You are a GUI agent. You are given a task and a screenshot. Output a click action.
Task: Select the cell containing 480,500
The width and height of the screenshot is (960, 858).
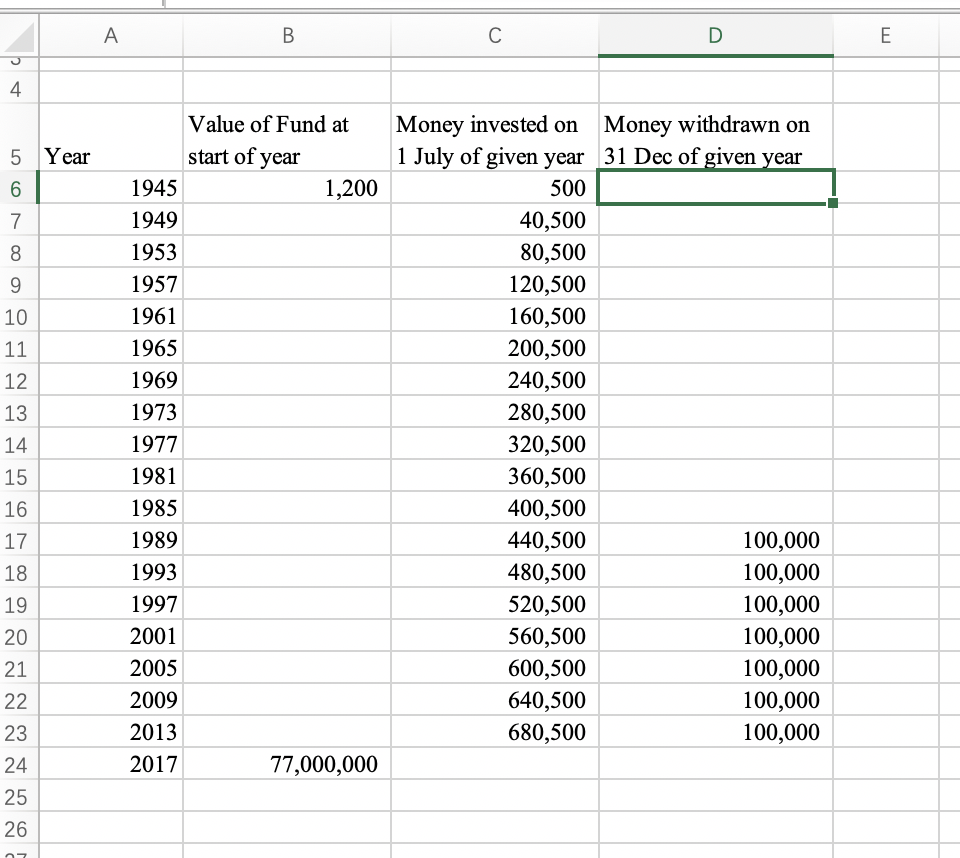pyautogui.click(x=495, y=571)
